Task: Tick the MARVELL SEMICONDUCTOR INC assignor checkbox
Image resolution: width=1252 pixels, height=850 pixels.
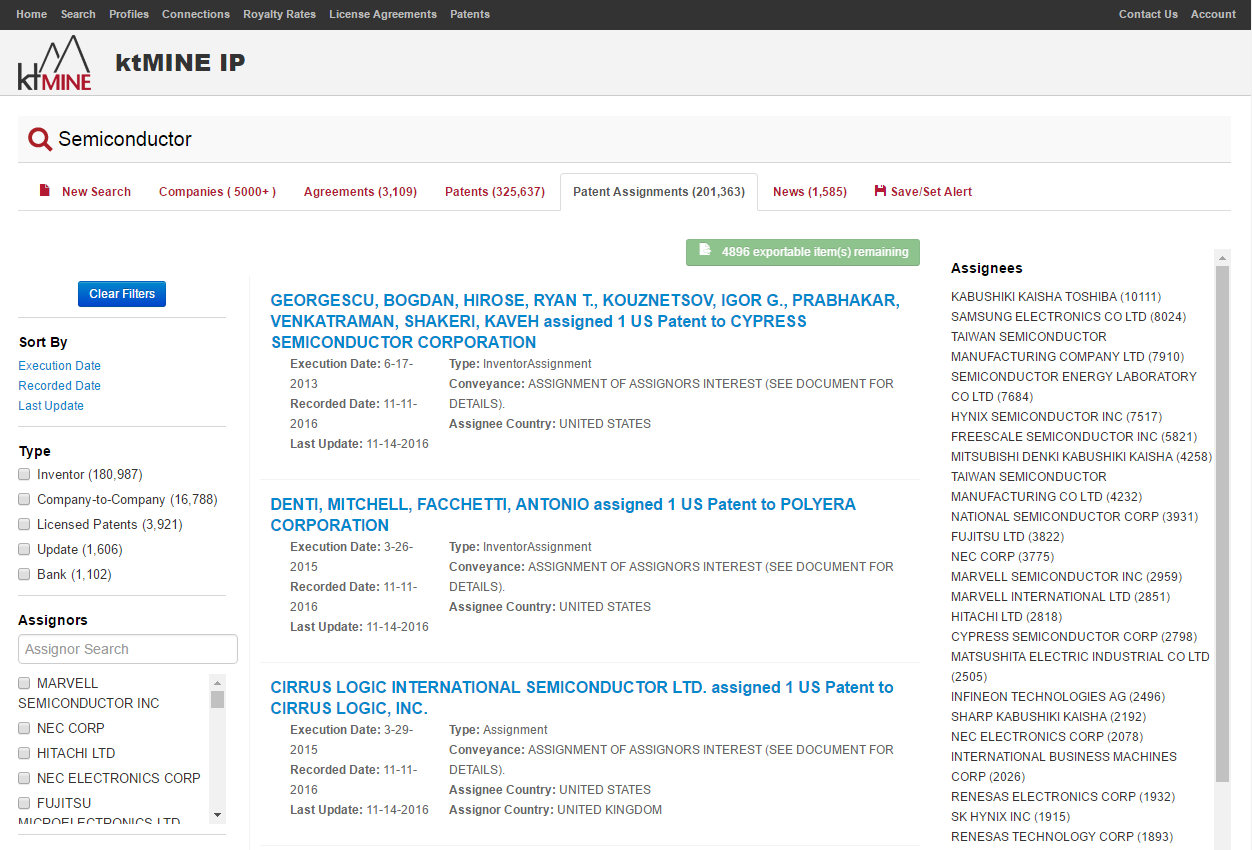Action: (24, 683)
